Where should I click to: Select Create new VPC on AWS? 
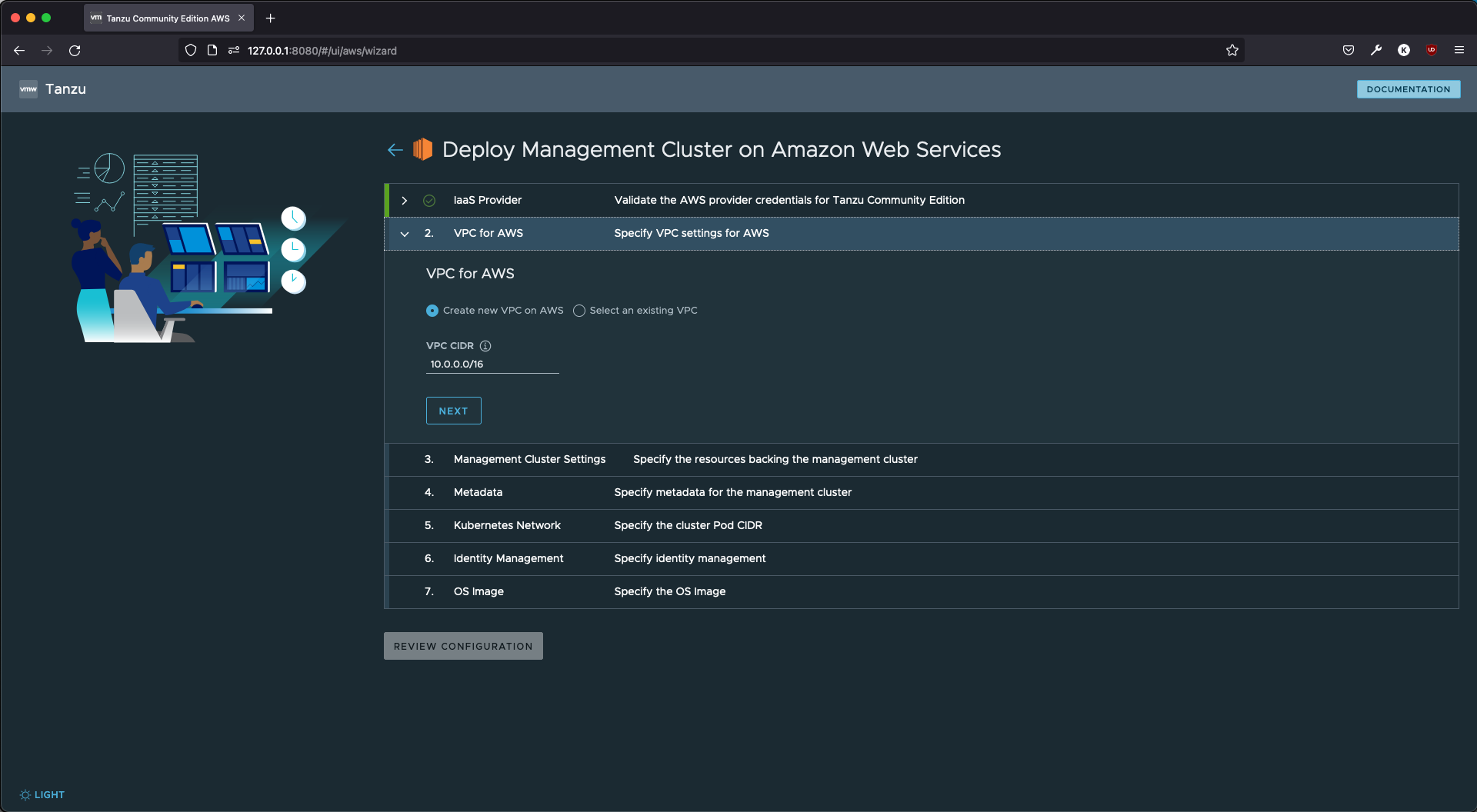tap(432, 311)
